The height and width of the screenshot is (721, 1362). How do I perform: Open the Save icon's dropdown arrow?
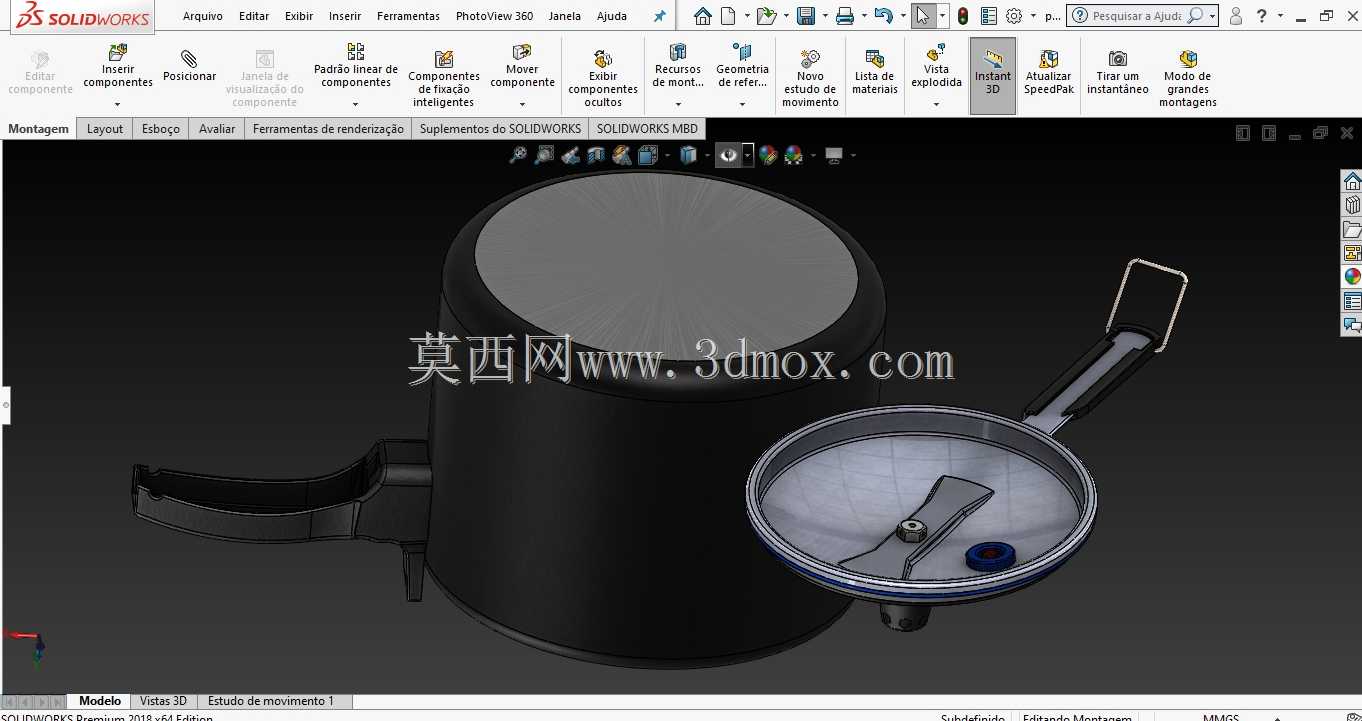(x=824, y=16)
